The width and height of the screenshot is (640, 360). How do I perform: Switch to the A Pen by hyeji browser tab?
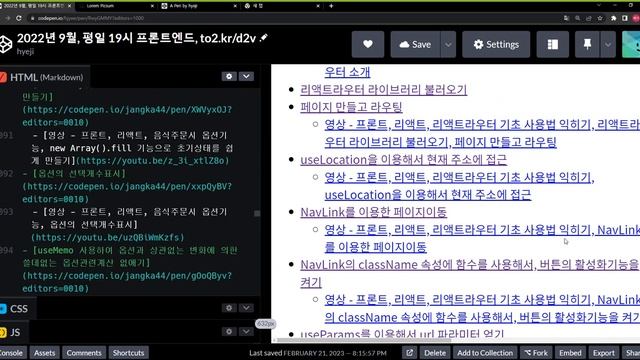(x=184, y=6)
